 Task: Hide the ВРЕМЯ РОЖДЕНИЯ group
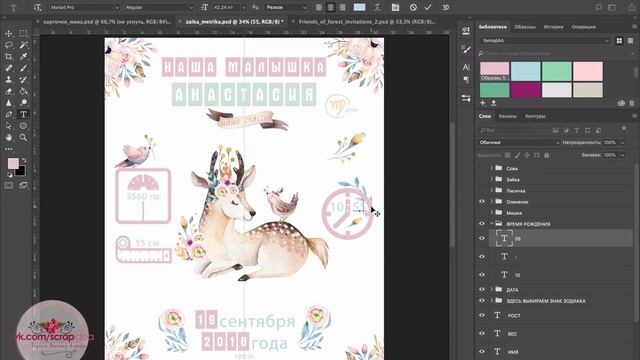coord(482,224)
